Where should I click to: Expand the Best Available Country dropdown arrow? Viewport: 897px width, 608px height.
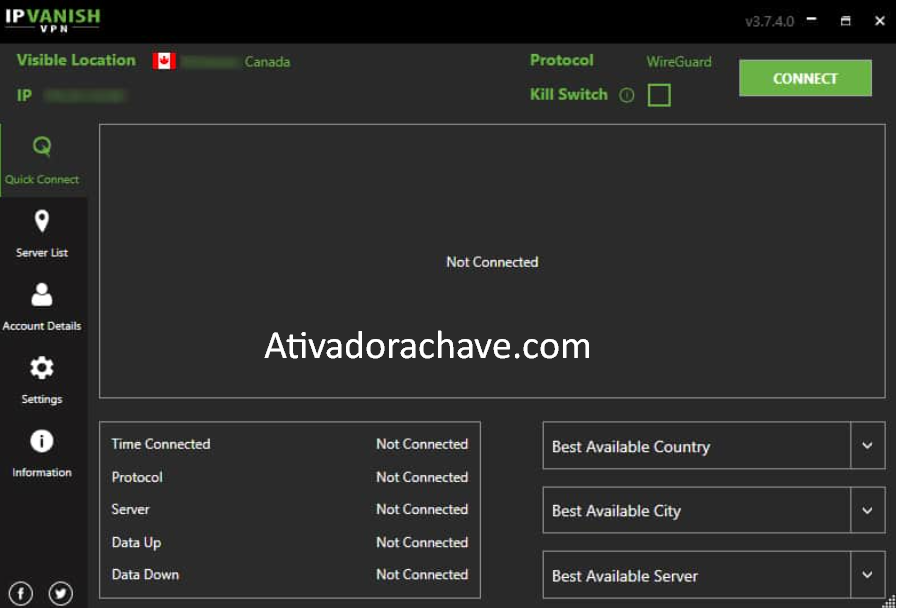coord(867,446)
